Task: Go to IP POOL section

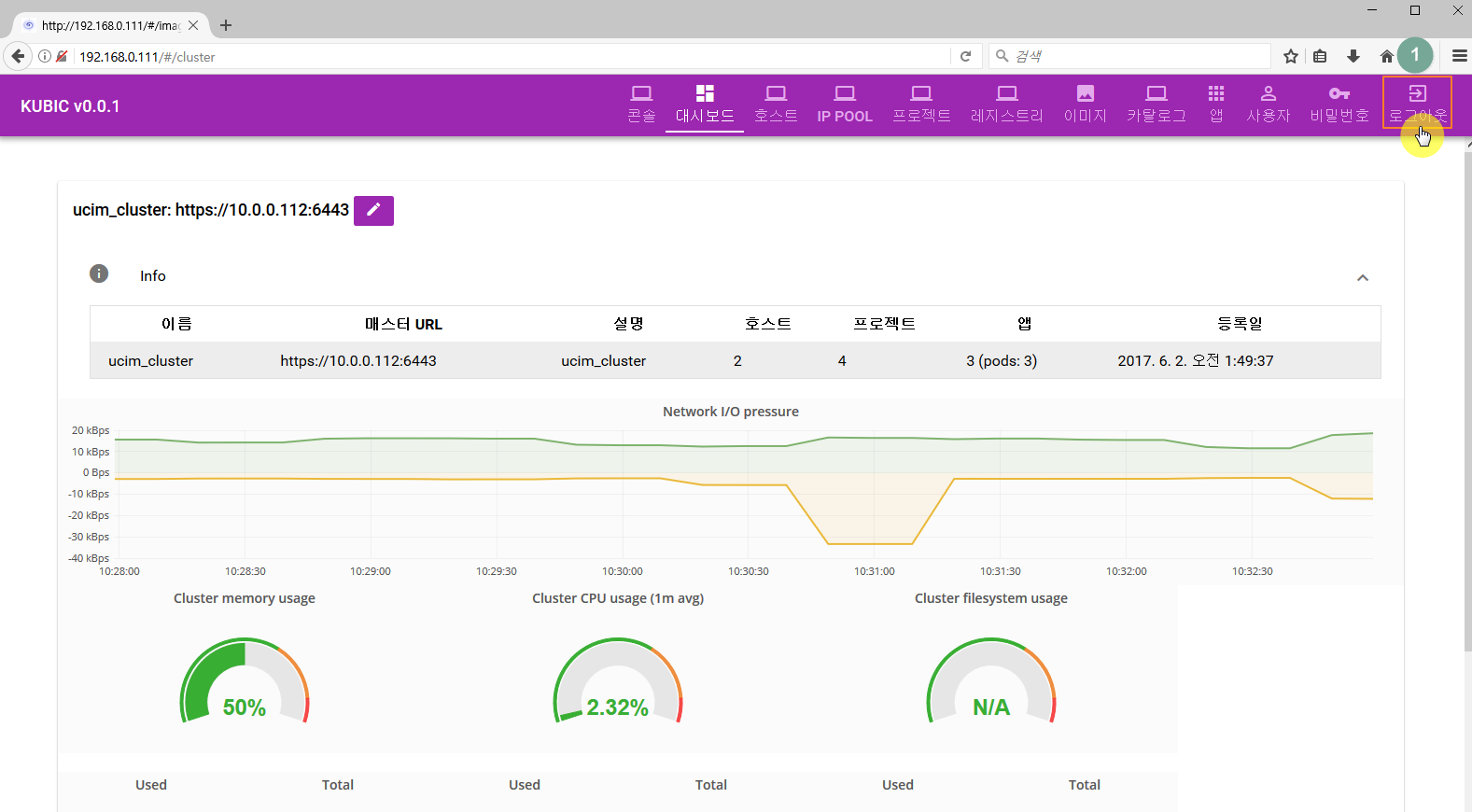Action: tap(845, 103)
